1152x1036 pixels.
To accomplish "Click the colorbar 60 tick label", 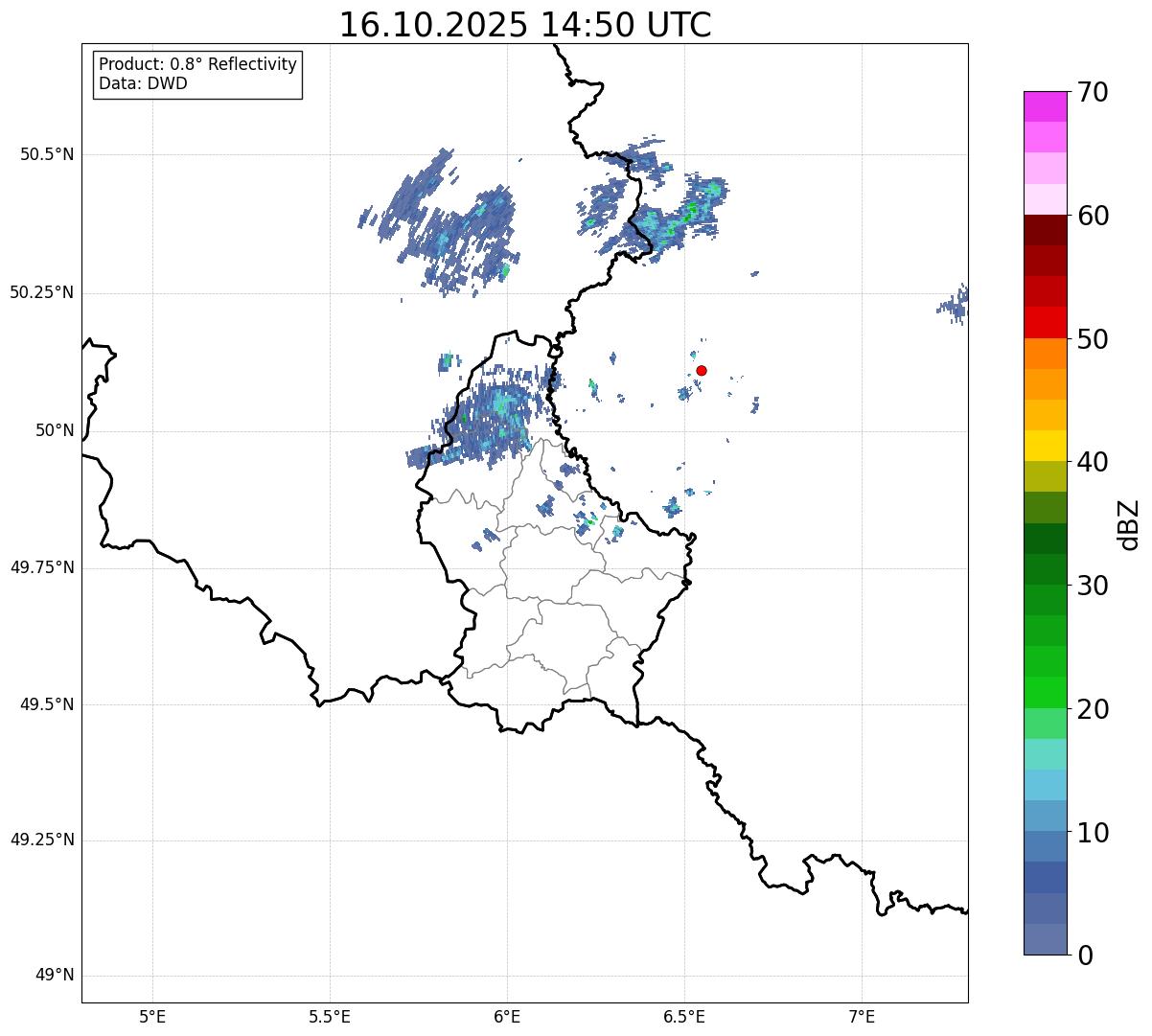I will pos(1093,216).
